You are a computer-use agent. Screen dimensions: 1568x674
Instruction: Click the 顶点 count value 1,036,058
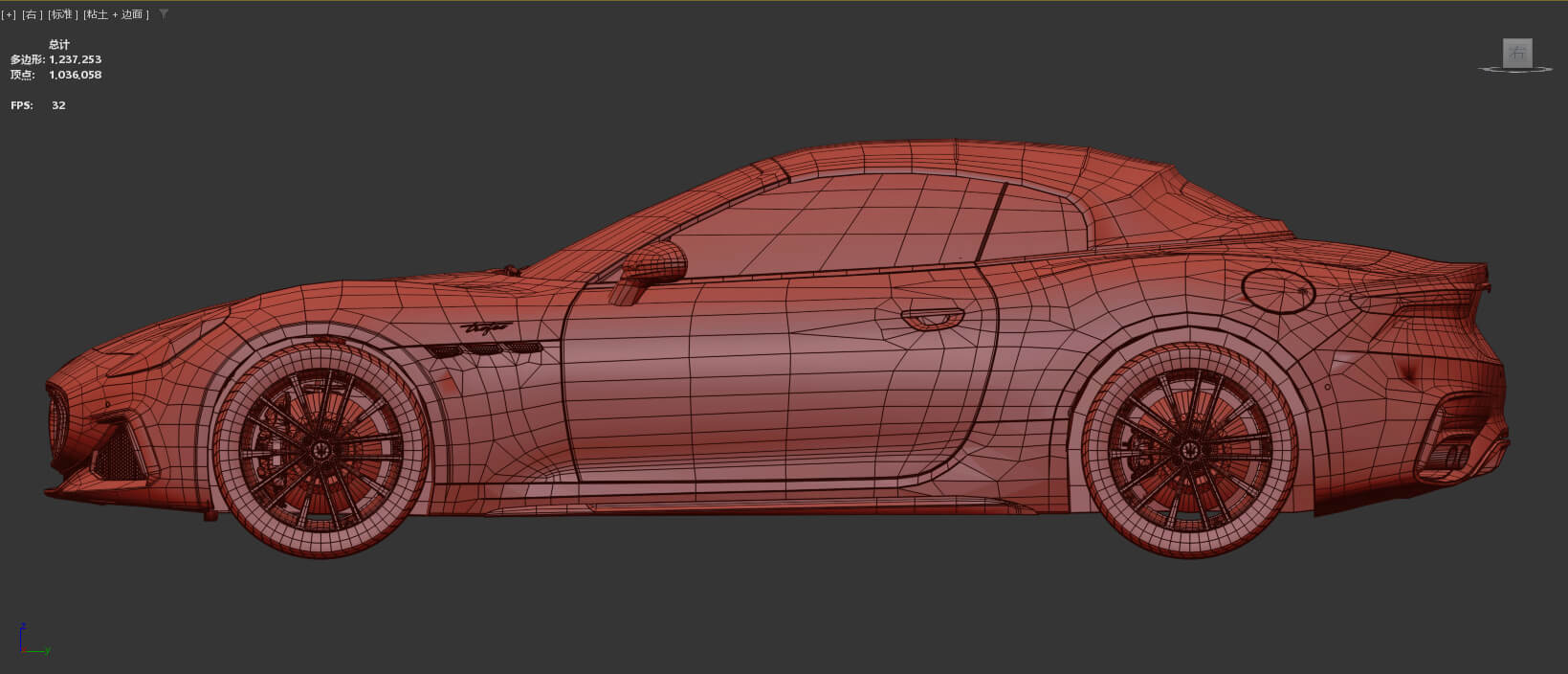(x=76, y=75)
